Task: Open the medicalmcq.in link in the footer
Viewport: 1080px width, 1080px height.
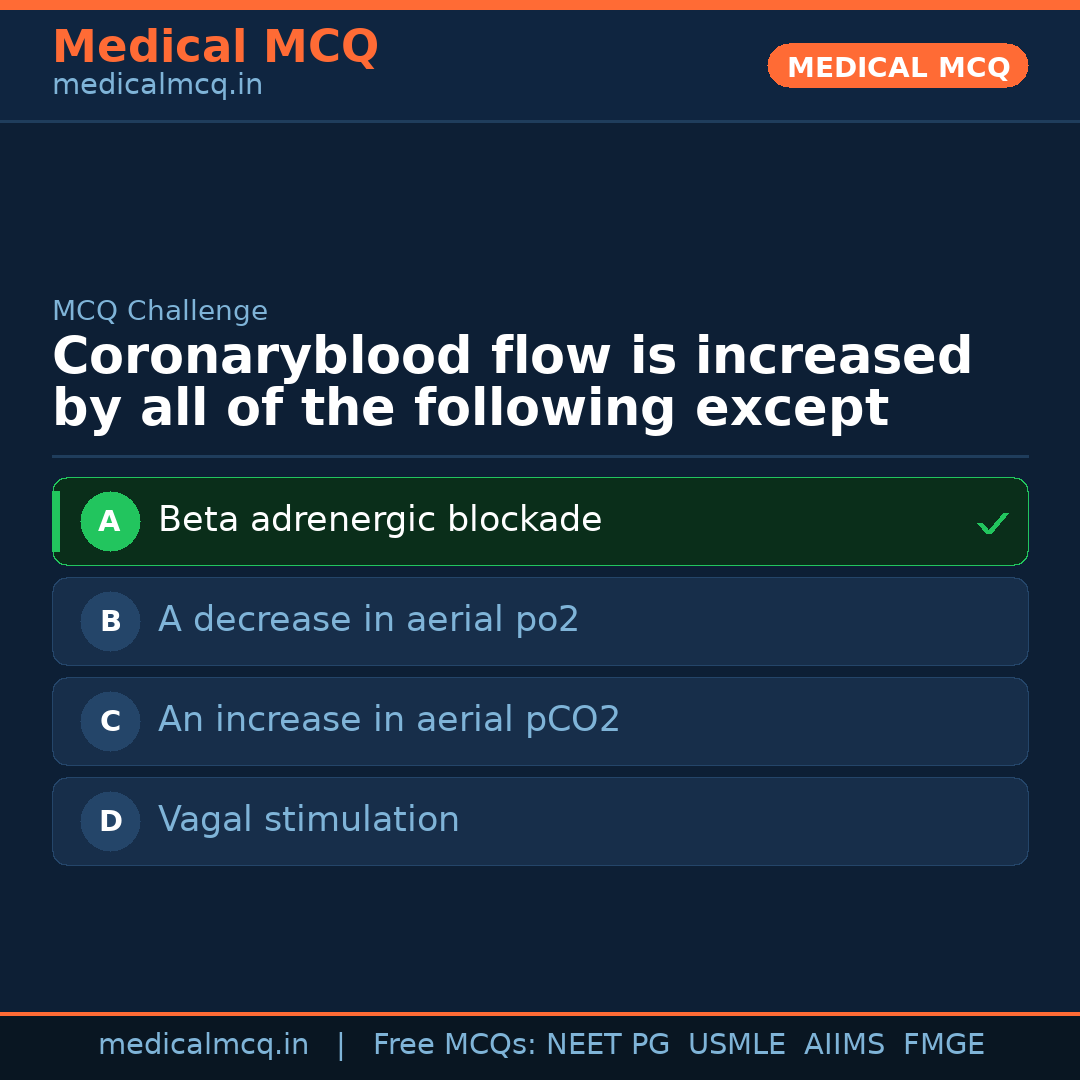Action: 203,1045
